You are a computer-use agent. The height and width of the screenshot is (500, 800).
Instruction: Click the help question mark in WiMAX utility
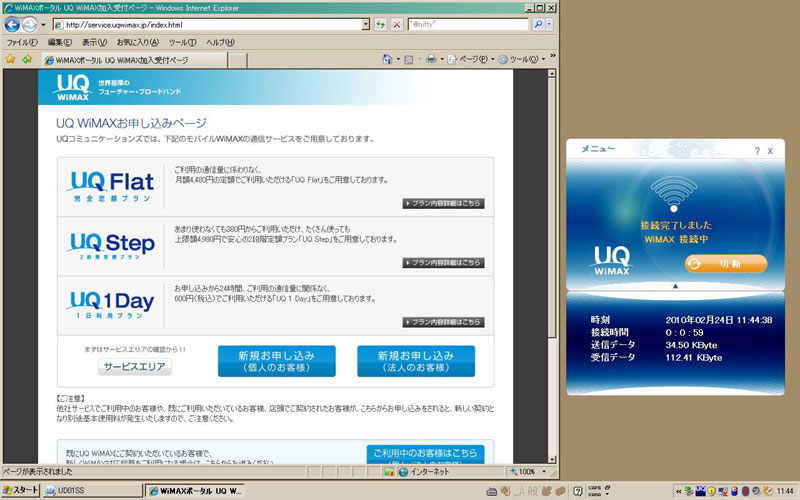point(757,151)
